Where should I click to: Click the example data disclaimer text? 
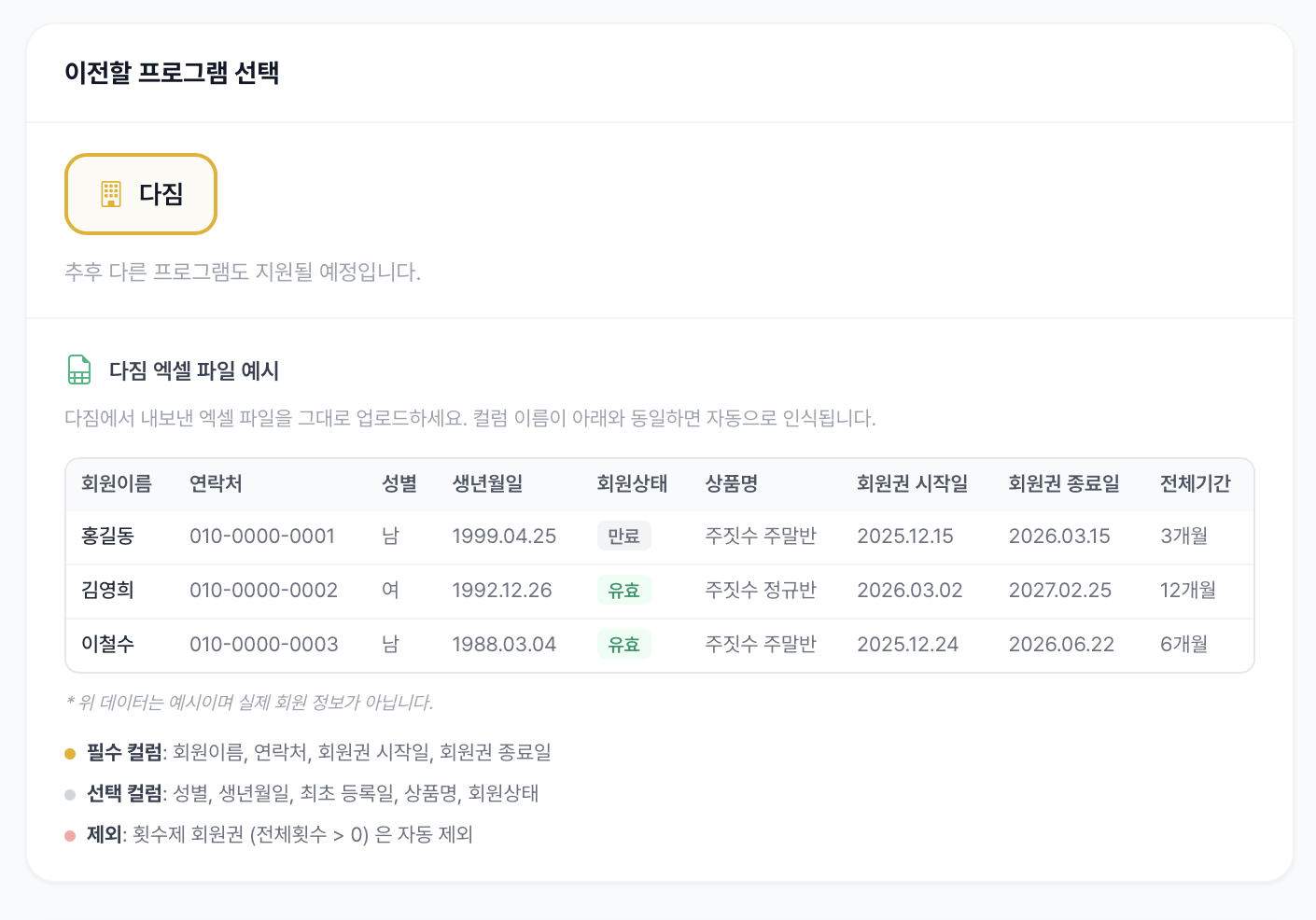(x=248, y=704)
